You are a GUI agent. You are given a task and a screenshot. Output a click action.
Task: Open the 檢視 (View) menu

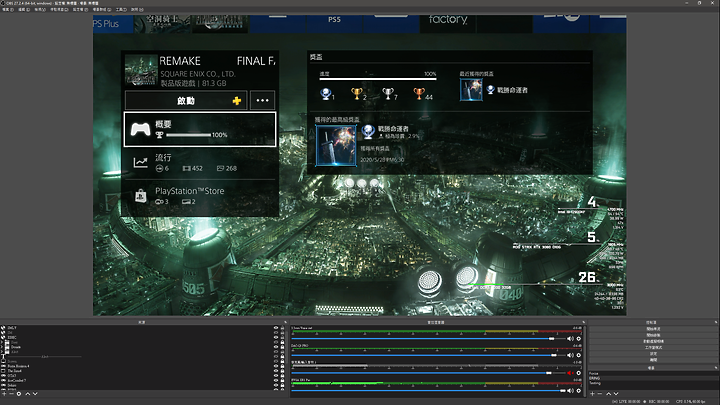(40, 9)
